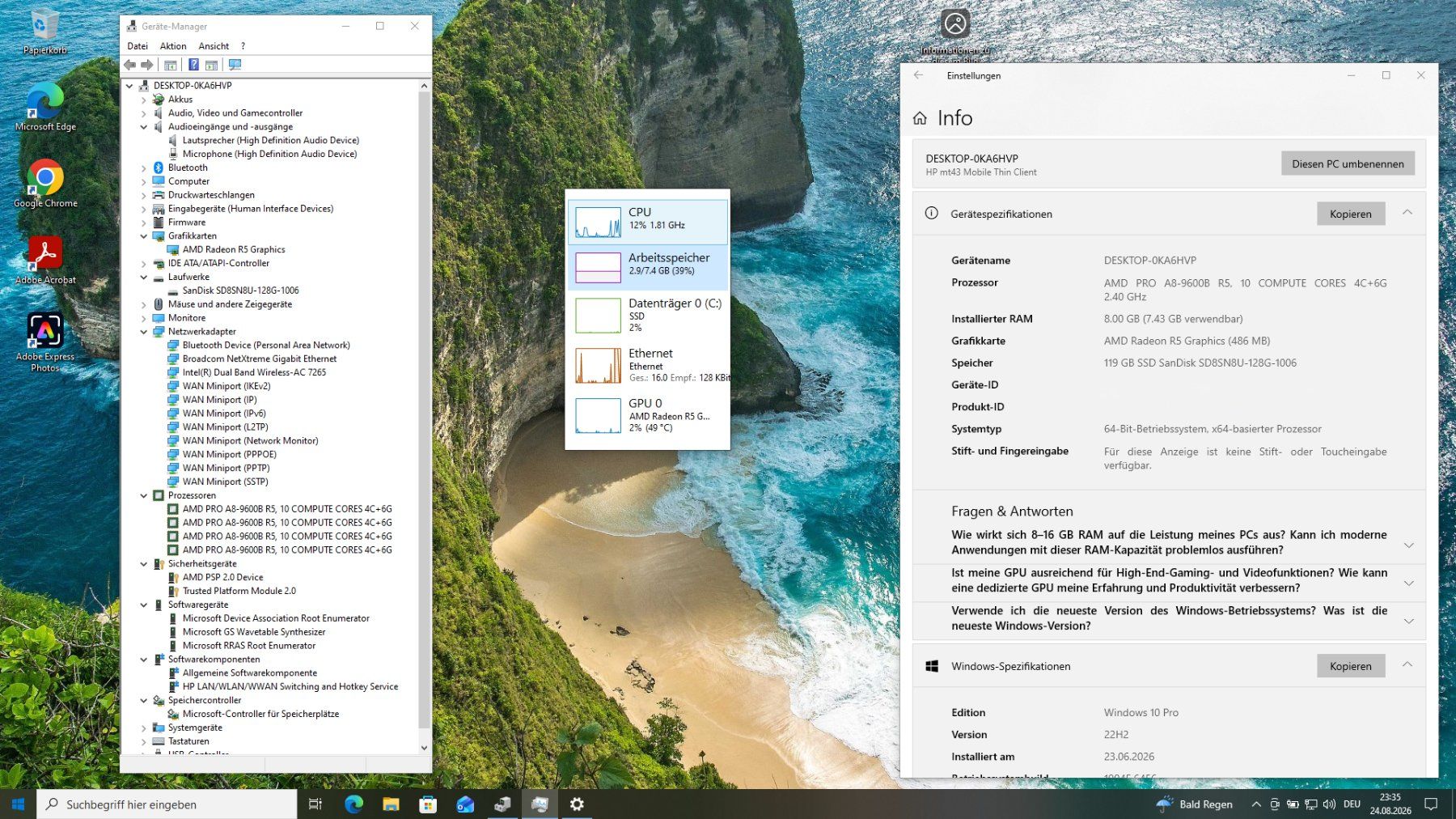Click into 'Suchbegriff hier eingeben' search box

pyautogui.click(x=167, y=804)
